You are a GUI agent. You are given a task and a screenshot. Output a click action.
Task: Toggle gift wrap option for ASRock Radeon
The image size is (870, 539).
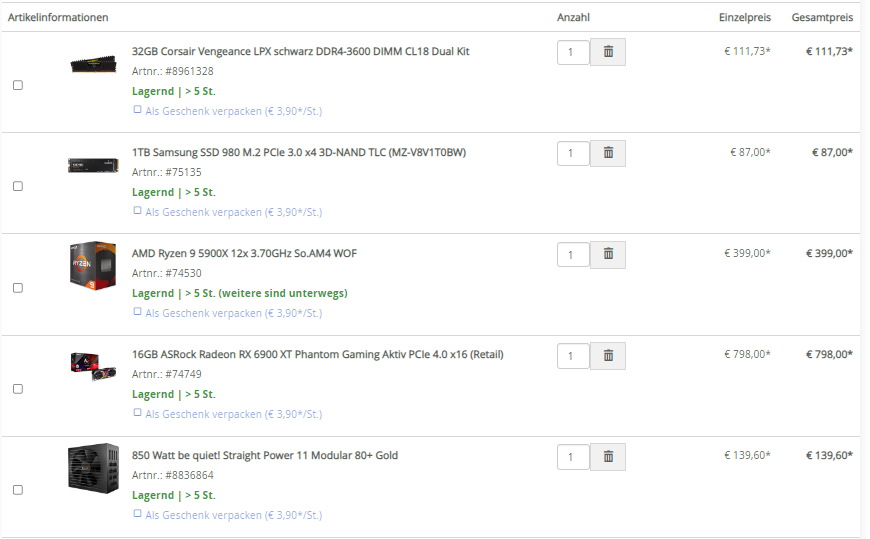click(x=137, y=413)
